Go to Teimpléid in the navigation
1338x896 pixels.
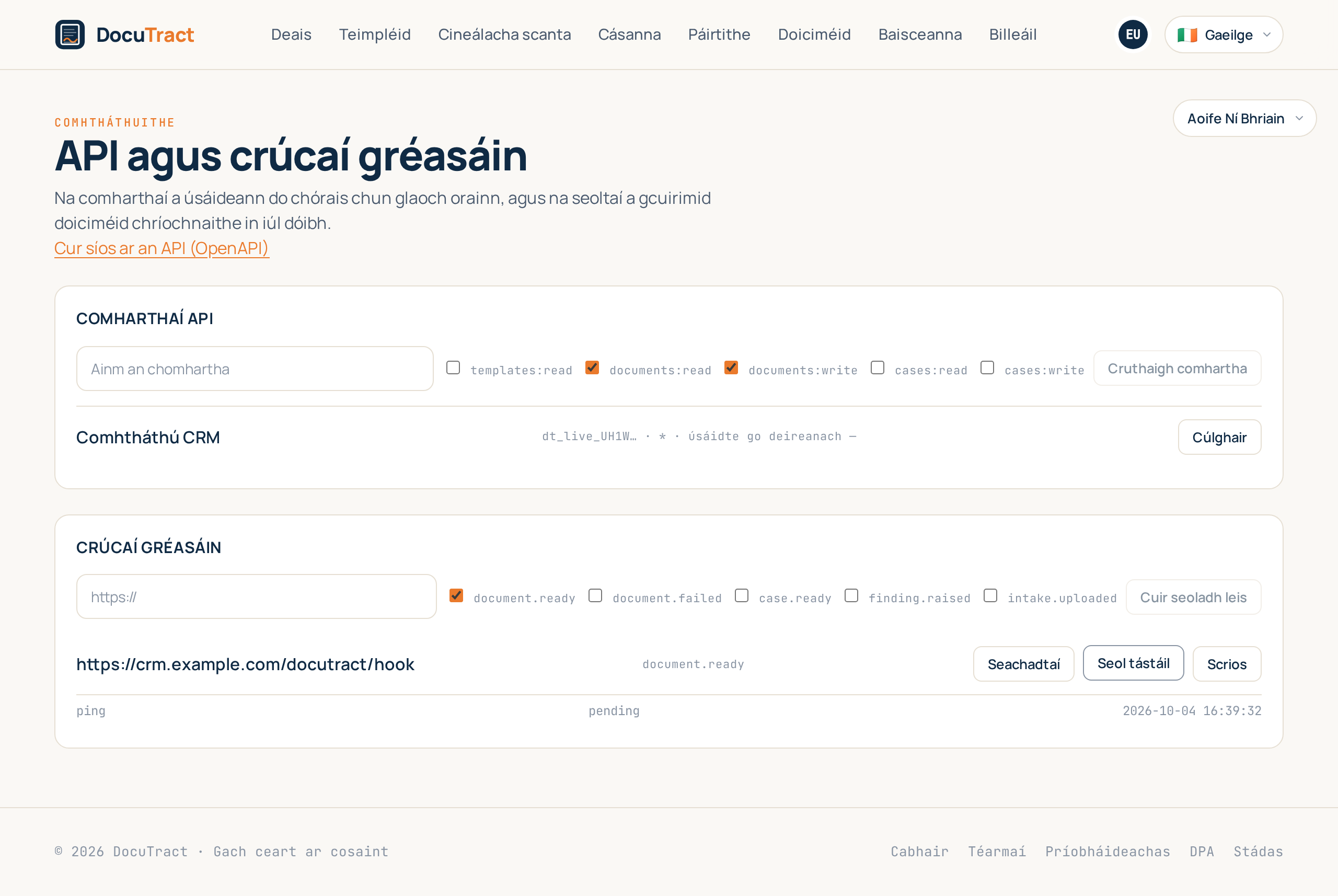pyautogui.click(x=375, y=35)
